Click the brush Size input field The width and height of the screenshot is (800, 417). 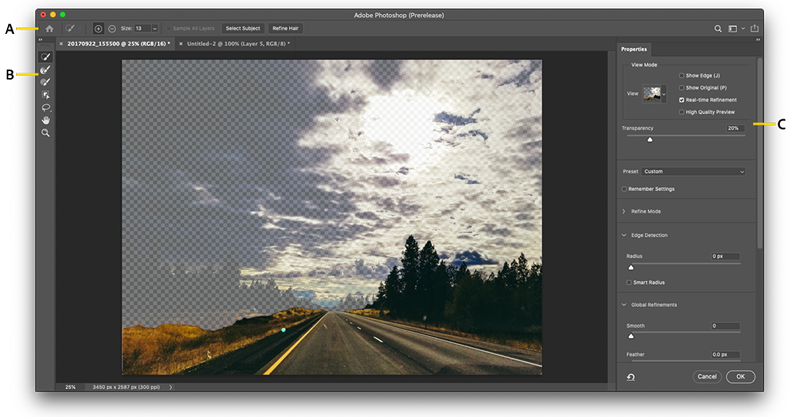pyautogui.click(x=142, y=29)
